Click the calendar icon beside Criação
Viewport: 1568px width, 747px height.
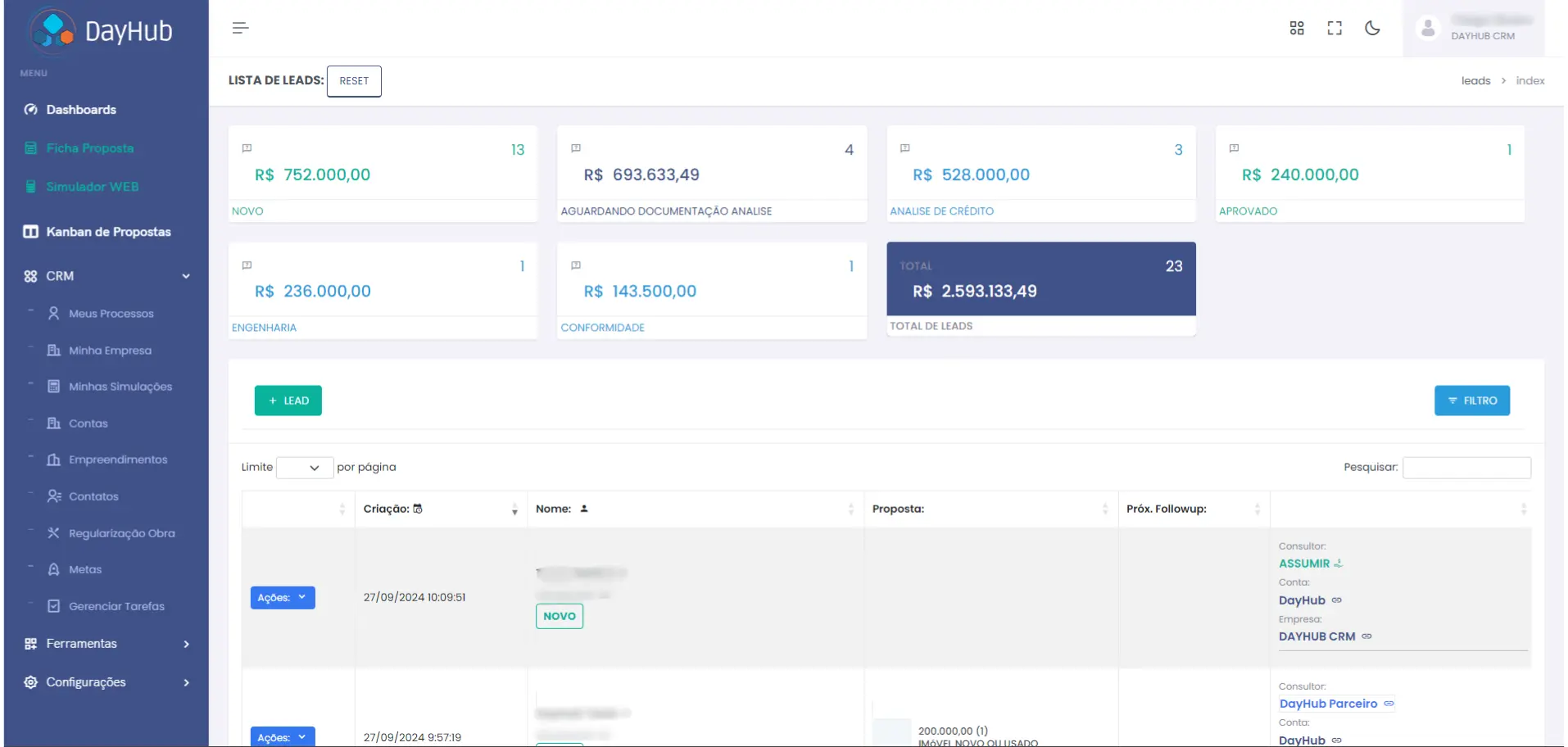point(418,509)
